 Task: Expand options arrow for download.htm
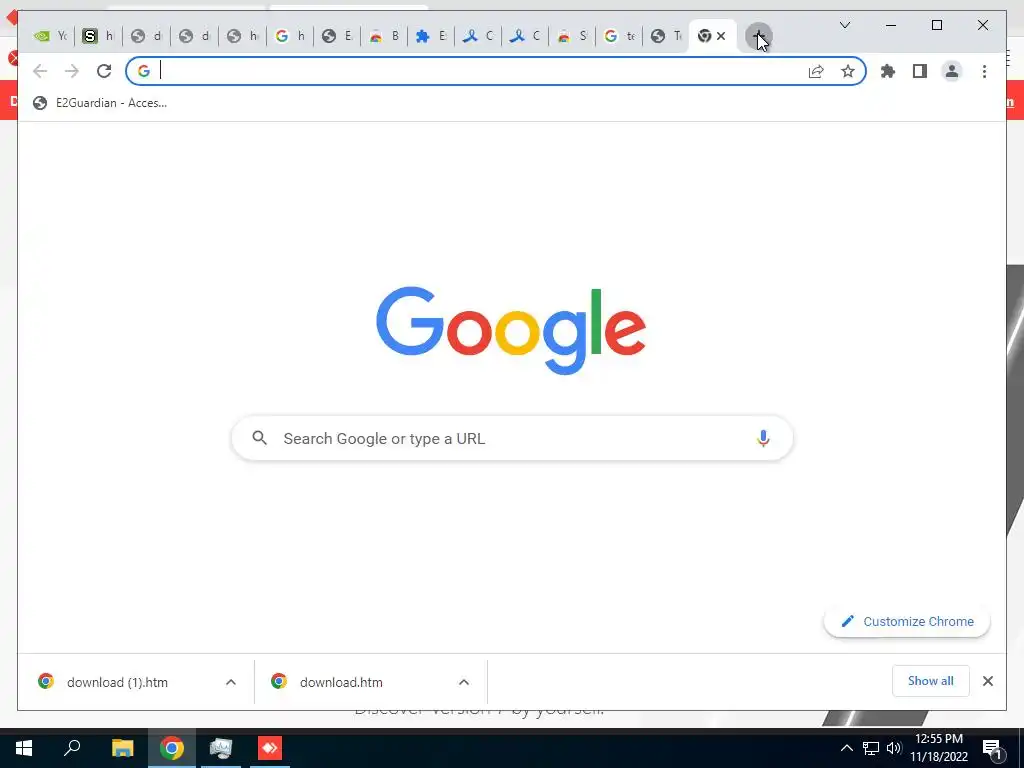464,682
